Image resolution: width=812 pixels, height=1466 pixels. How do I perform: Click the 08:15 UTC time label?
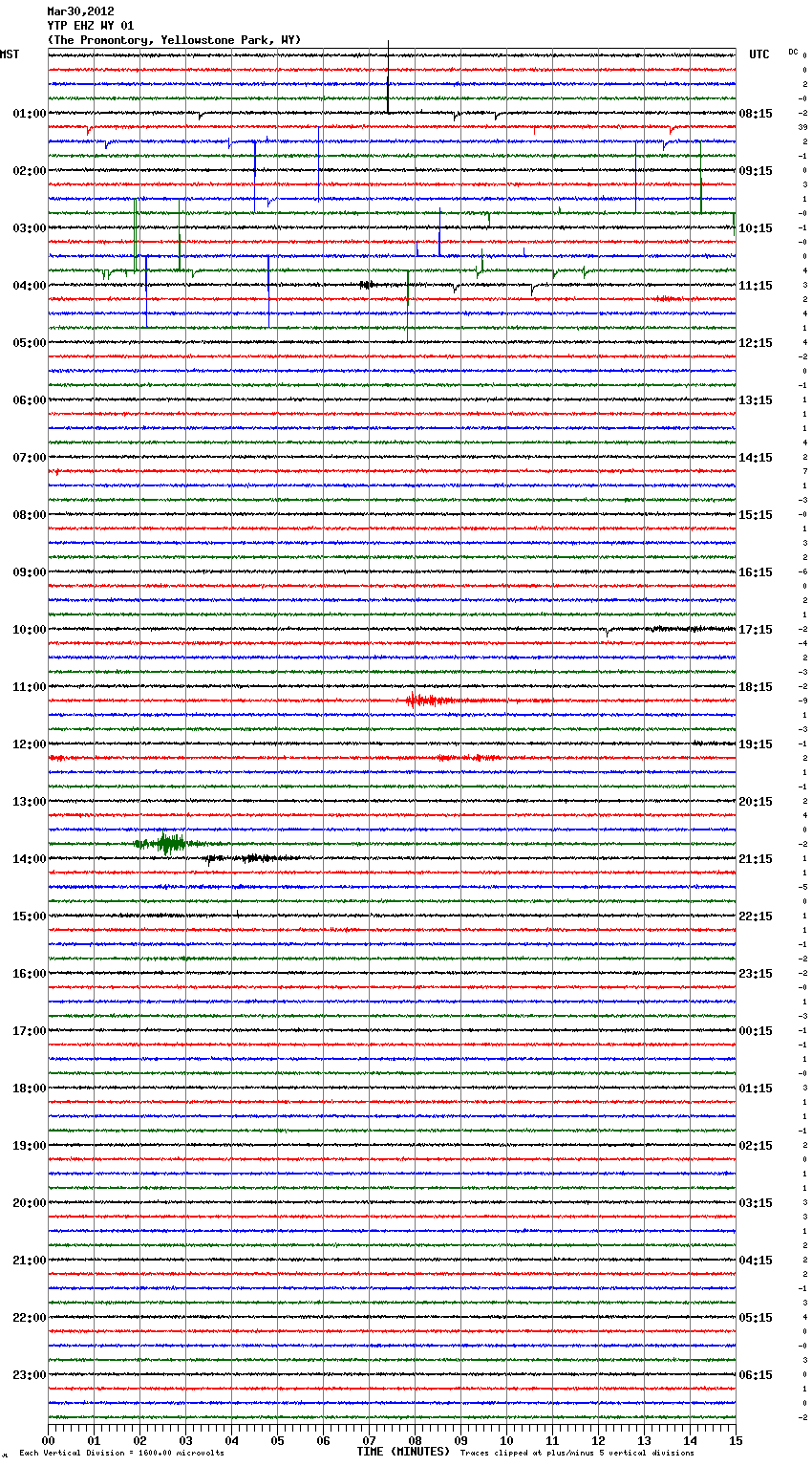tap(756, 113)
